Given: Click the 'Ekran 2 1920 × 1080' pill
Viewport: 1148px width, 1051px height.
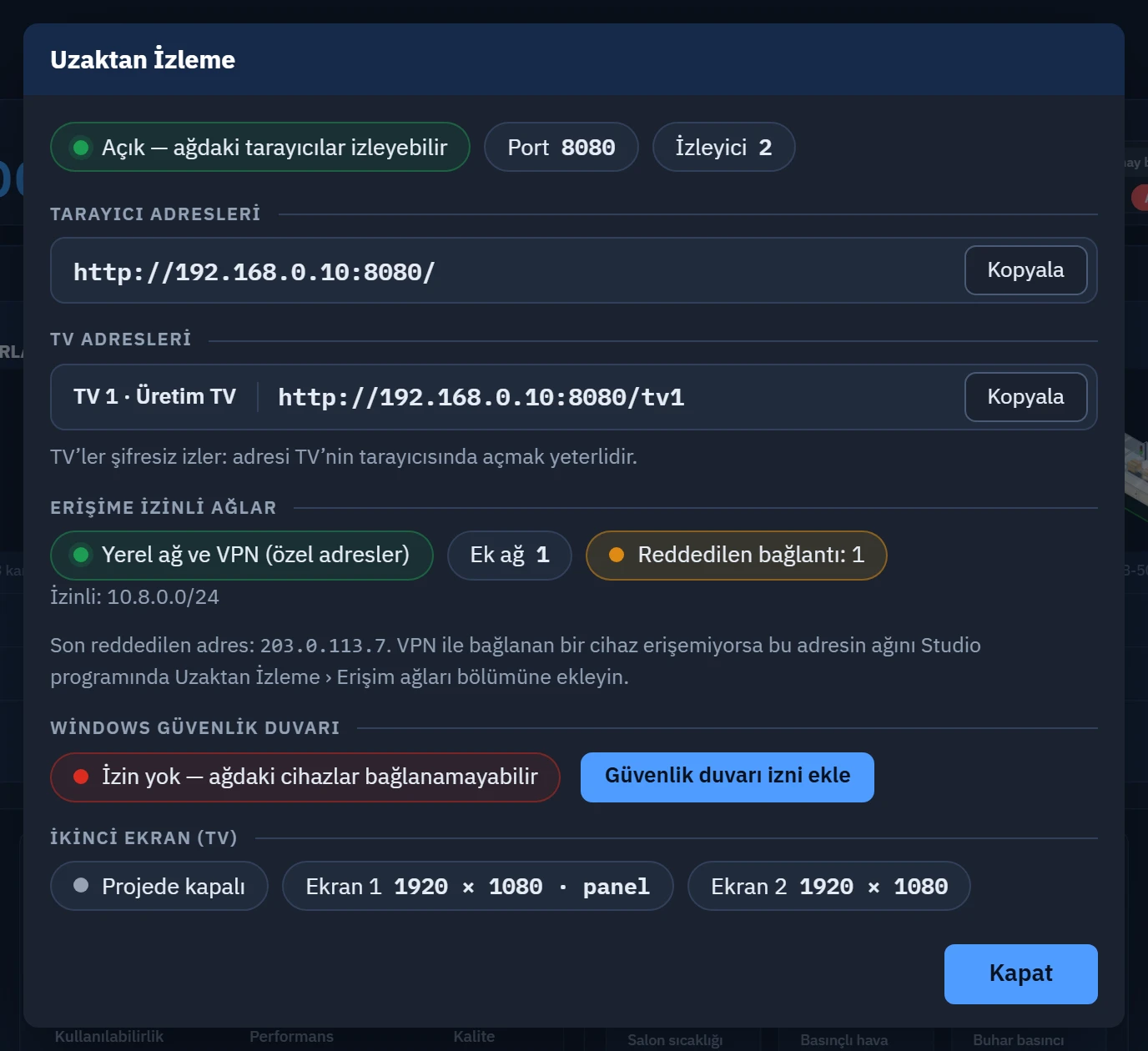Looking at the screenshot, I should pos(829,886).
